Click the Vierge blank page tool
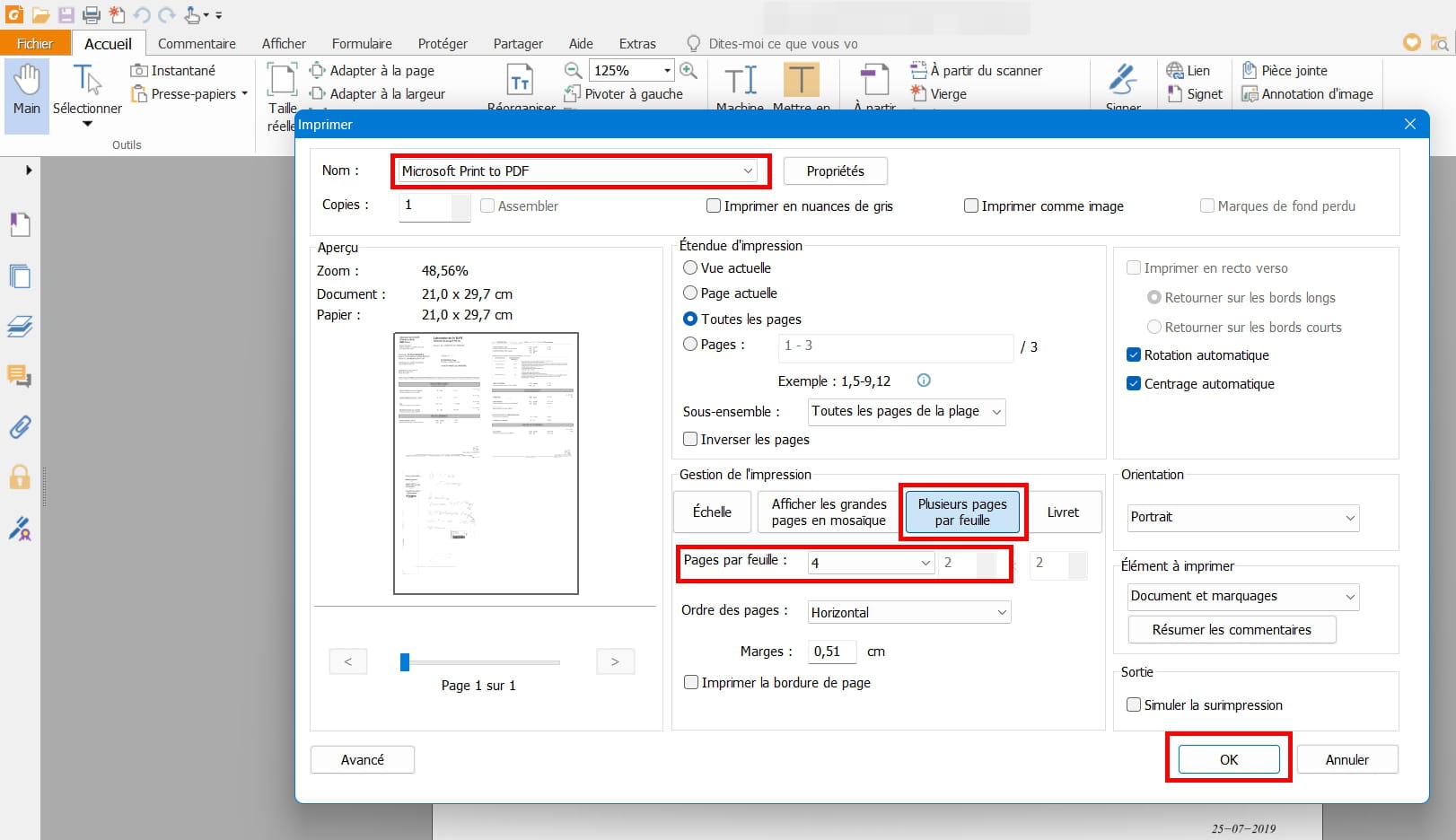Screen dimensions: 1456x840 (x=939, y=93)
